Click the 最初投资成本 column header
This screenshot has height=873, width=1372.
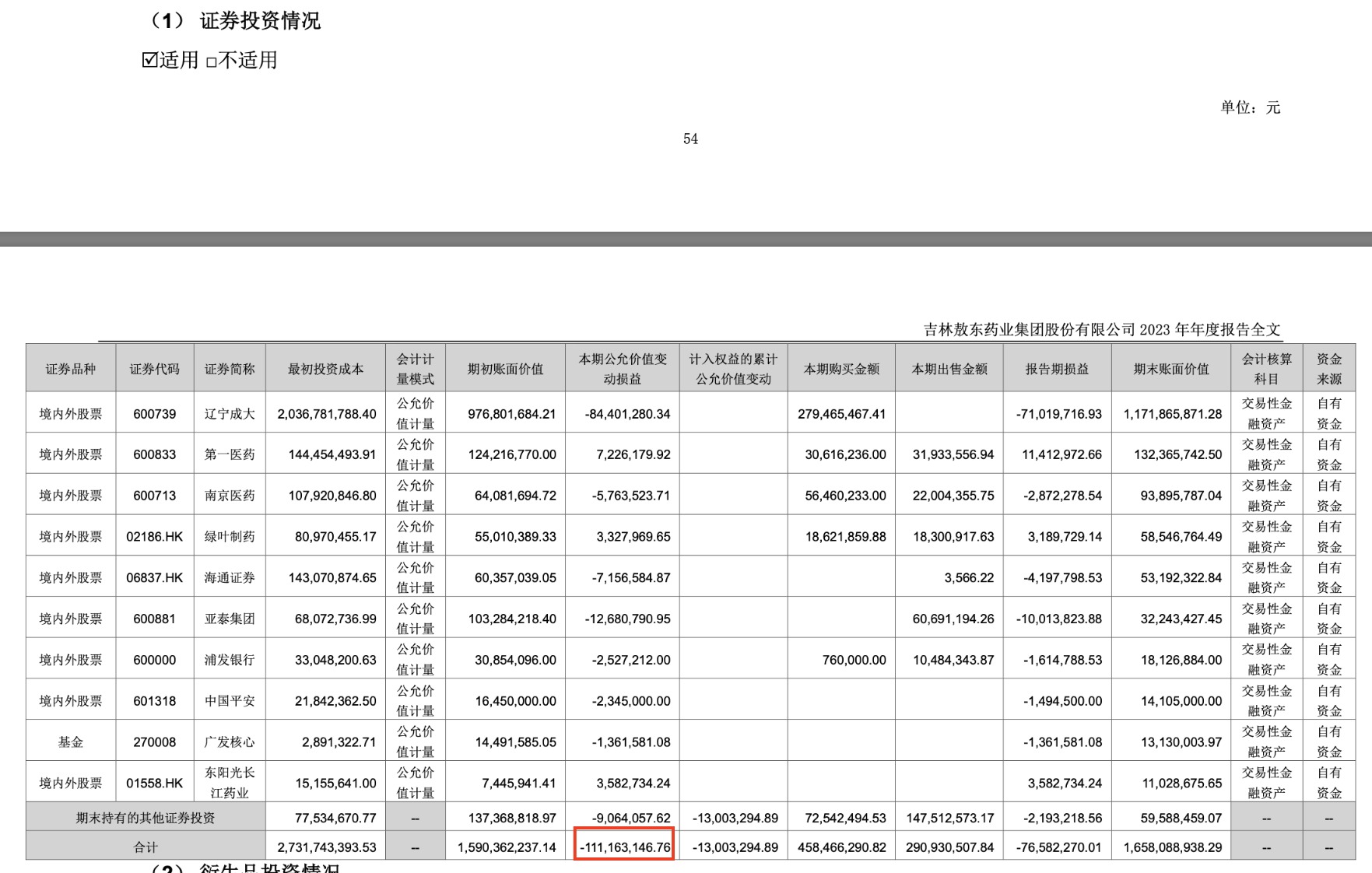[325, 369]
